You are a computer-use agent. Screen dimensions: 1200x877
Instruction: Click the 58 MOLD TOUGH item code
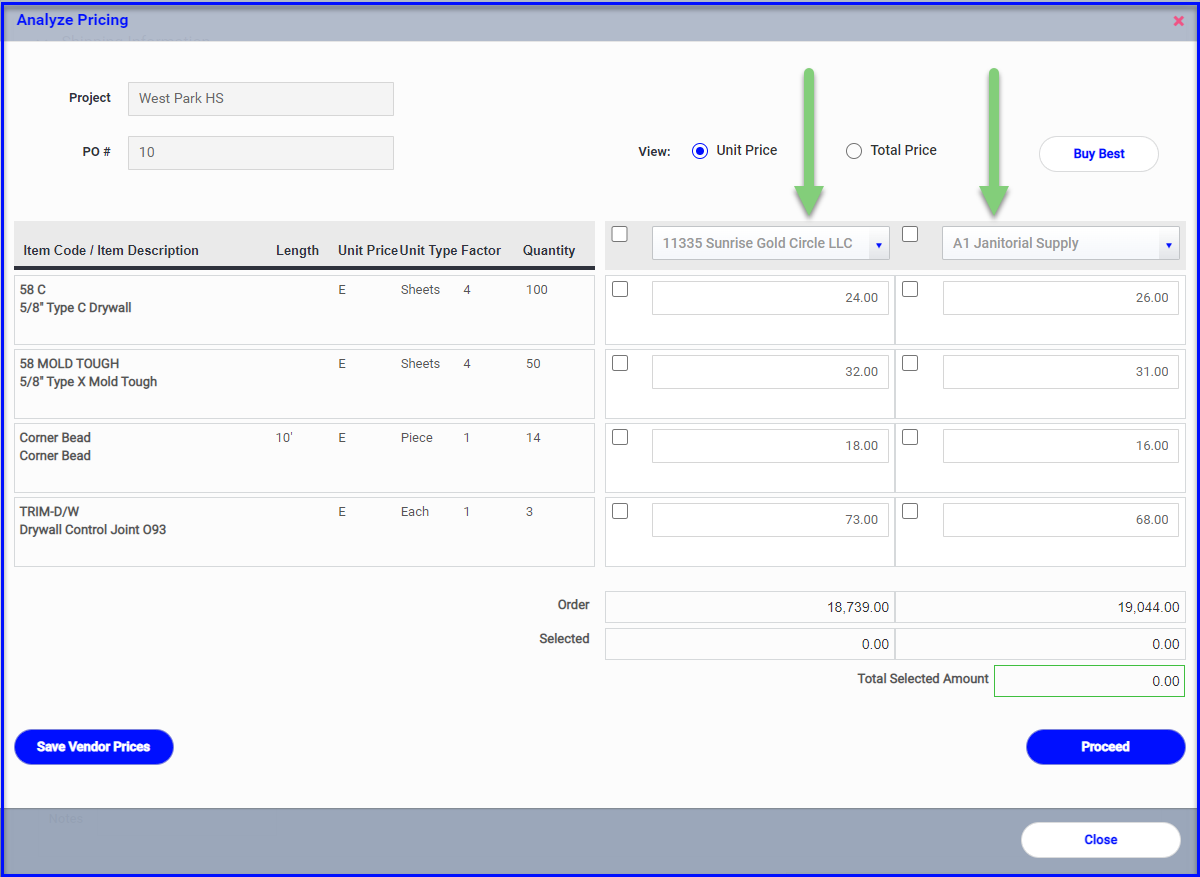69,364
